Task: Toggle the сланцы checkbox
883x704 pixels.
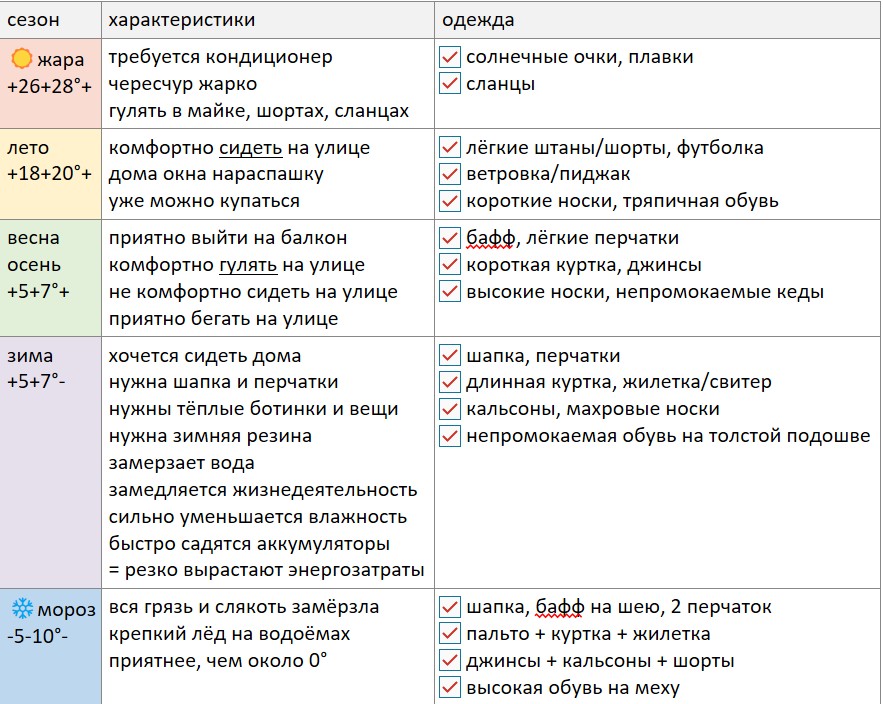Action: coord(450,84)
